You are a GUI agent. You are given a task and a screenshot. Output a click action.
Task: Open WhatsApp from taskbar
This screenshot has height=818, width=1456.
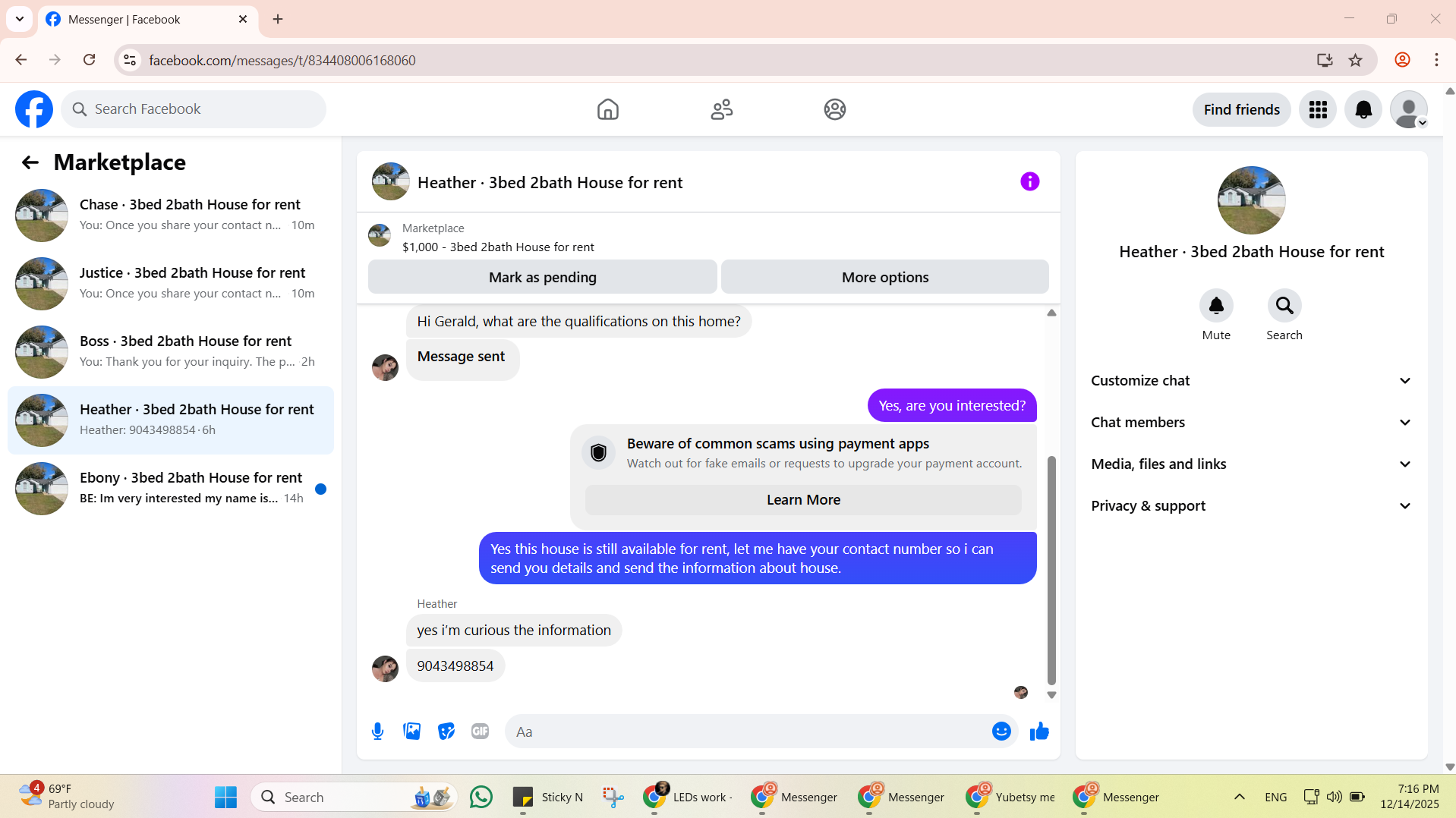[481, 797]
